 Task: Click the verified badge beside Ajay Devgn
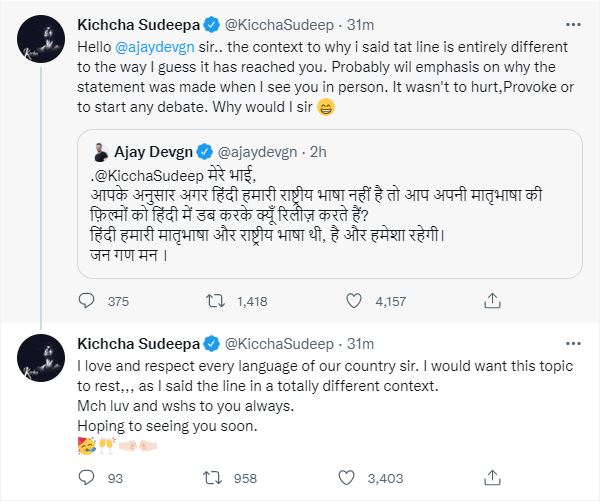[x=205, y=151]
